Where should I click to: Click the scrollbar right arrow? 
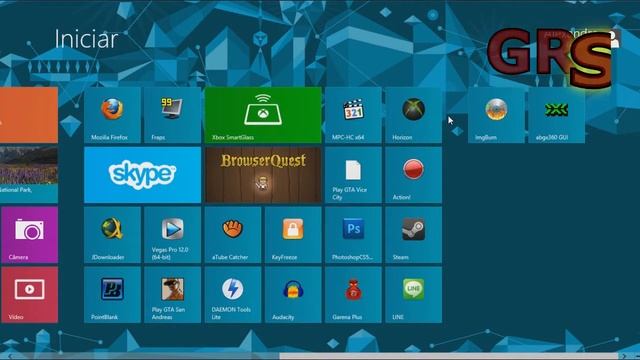click(624, 356)
